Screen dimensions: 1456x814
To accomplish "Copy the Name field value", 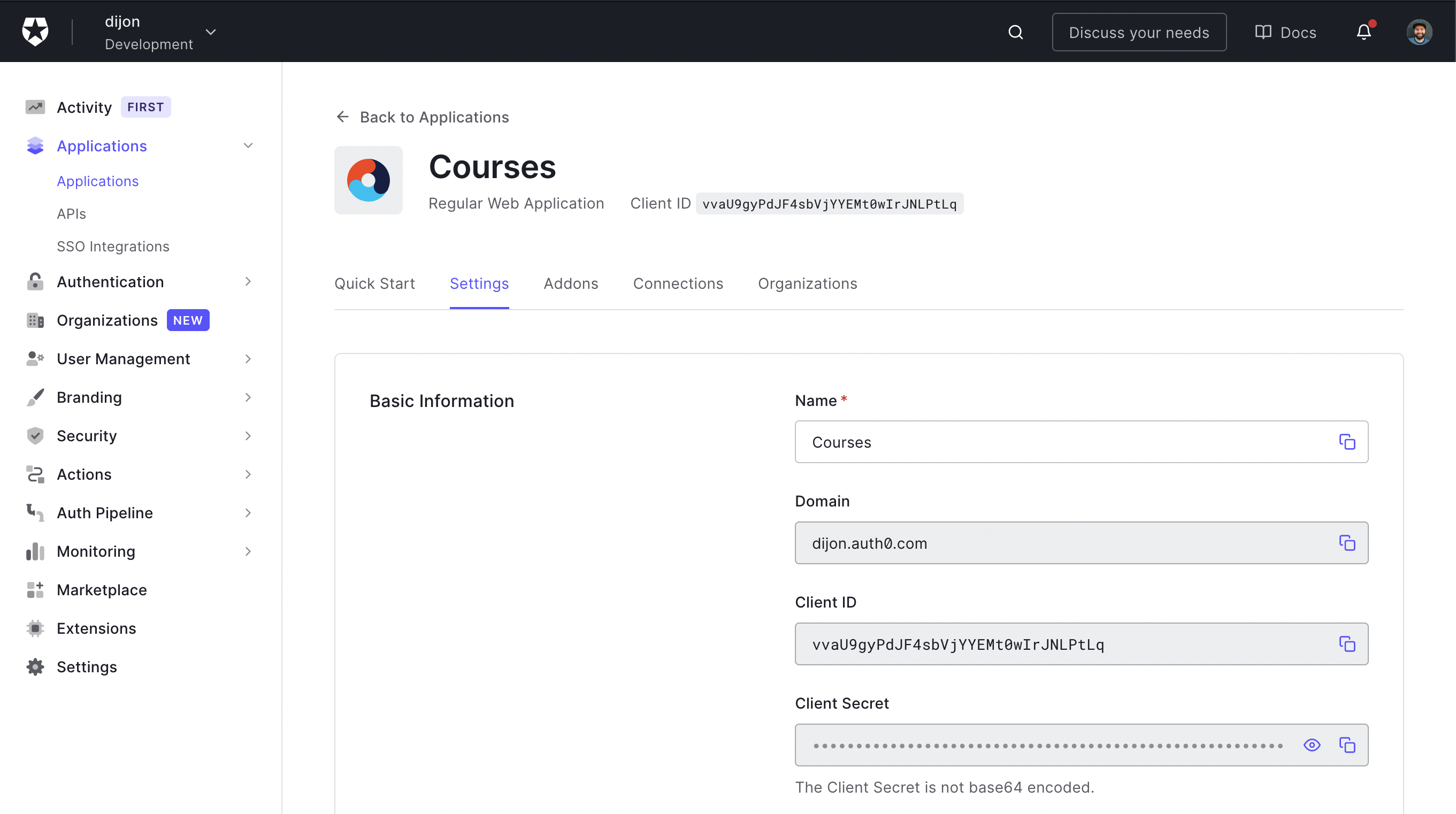I will click(x=1347, y=442).
